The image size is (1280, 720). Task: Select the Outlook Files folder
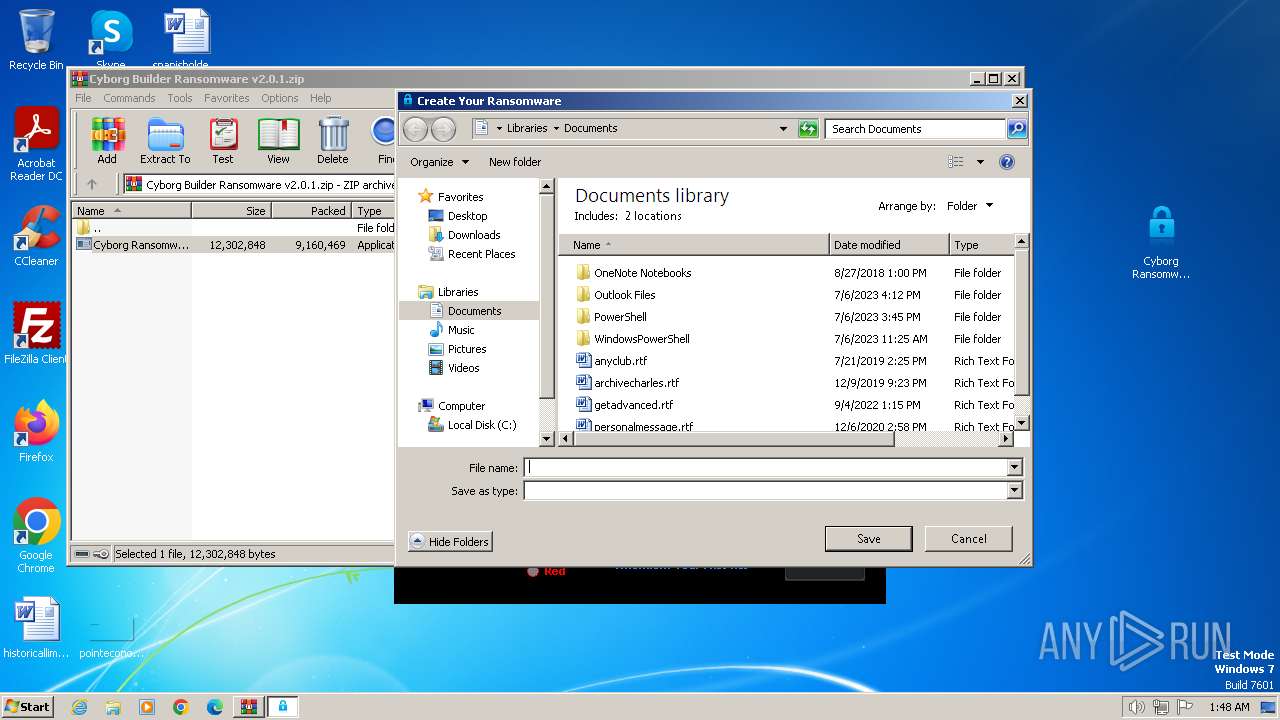[x=624, y=295]
